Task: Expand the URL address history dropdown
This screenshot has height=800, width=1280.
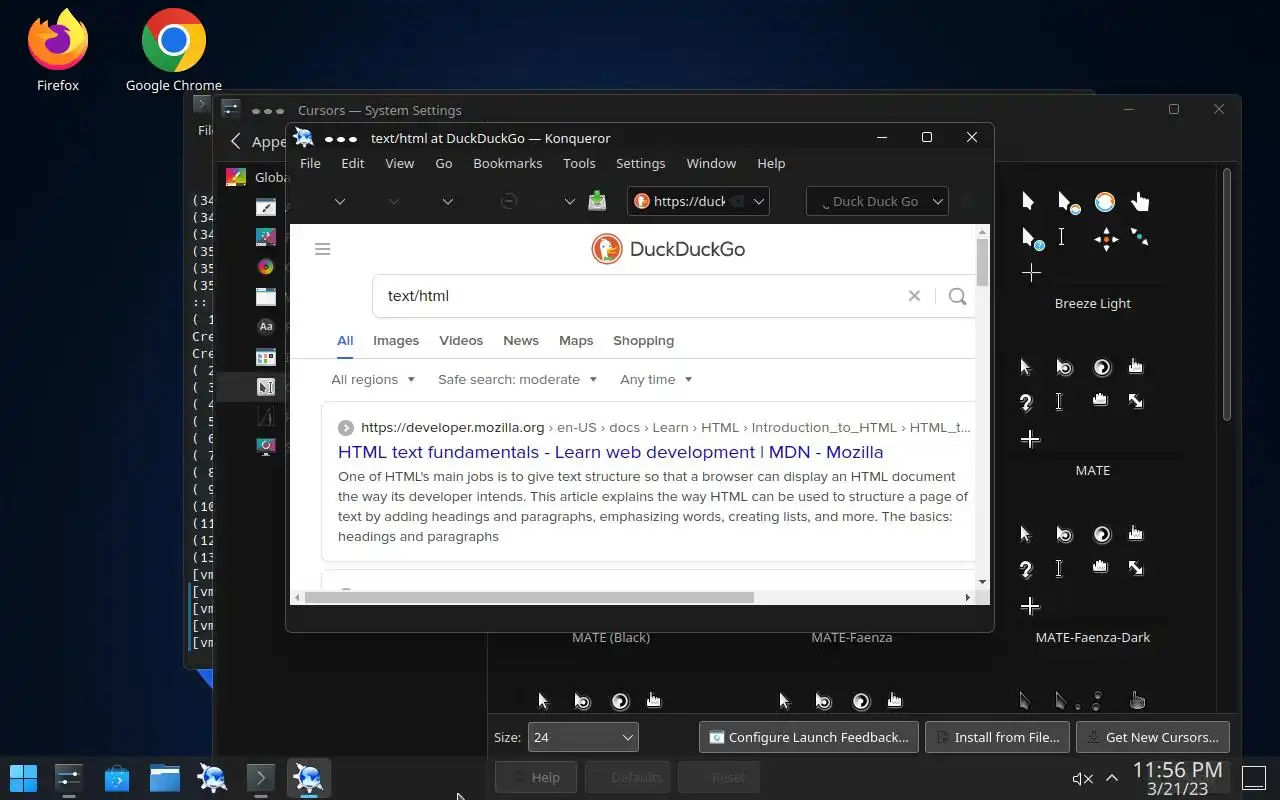Action: [x=759, y=201]
